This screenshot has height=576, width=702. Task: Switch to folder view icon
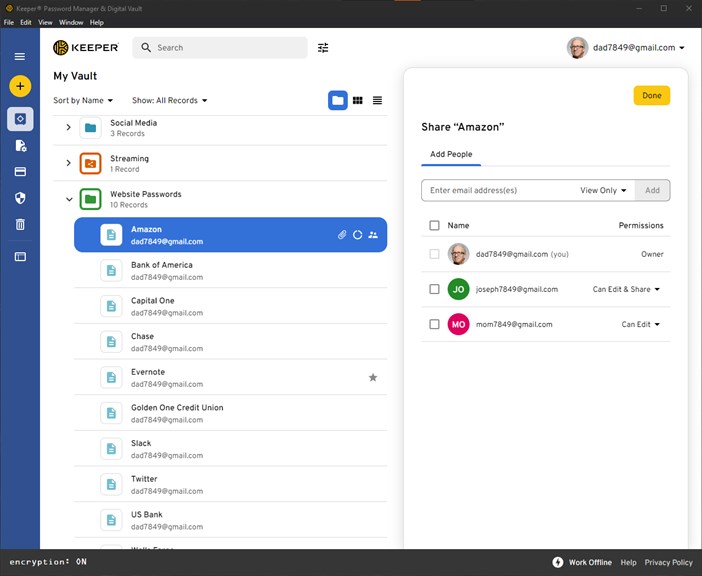pyautogui.click(x=338, y=100)
